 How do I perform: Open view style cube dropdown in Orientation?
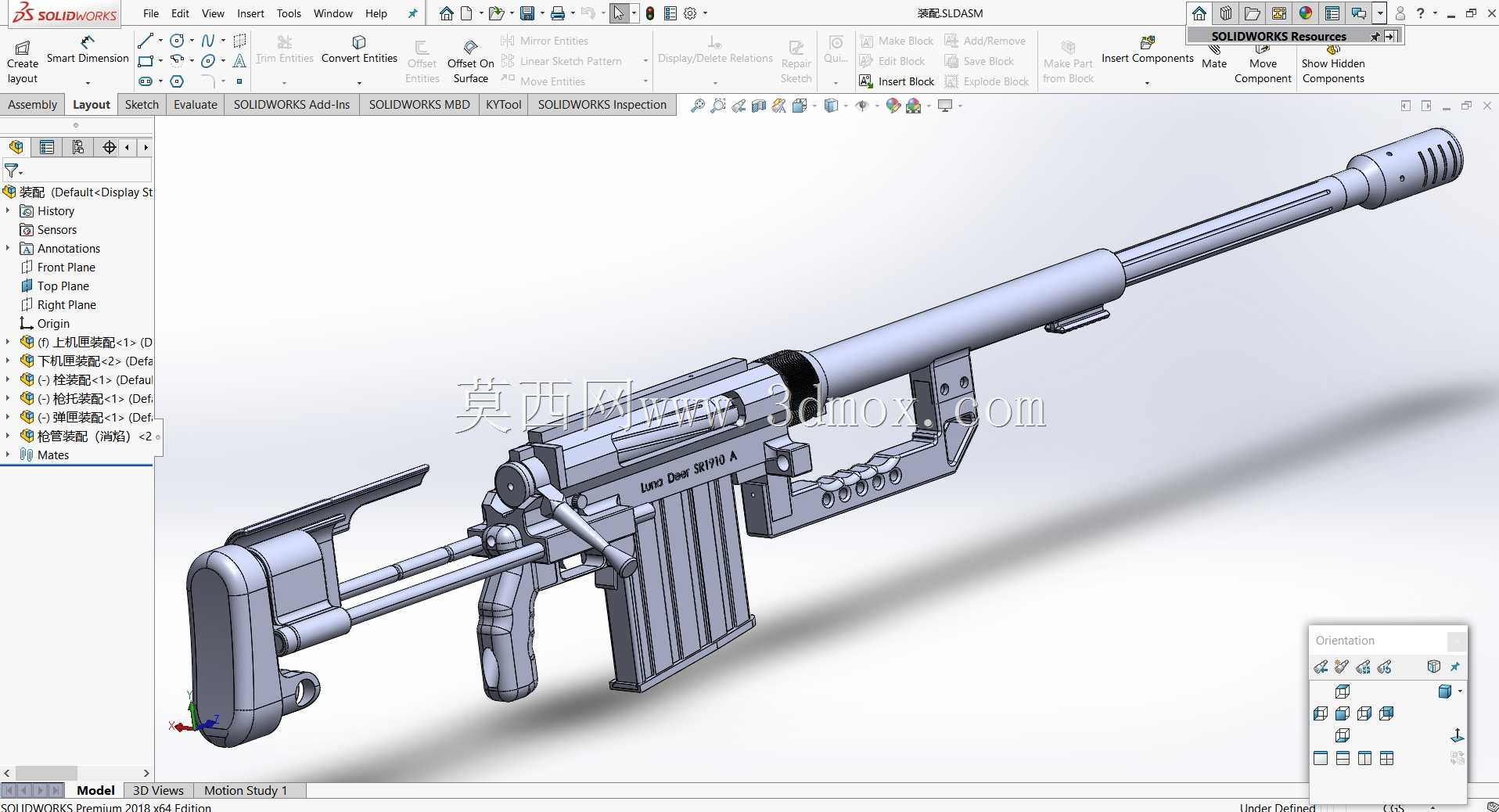click(1460, 691)
